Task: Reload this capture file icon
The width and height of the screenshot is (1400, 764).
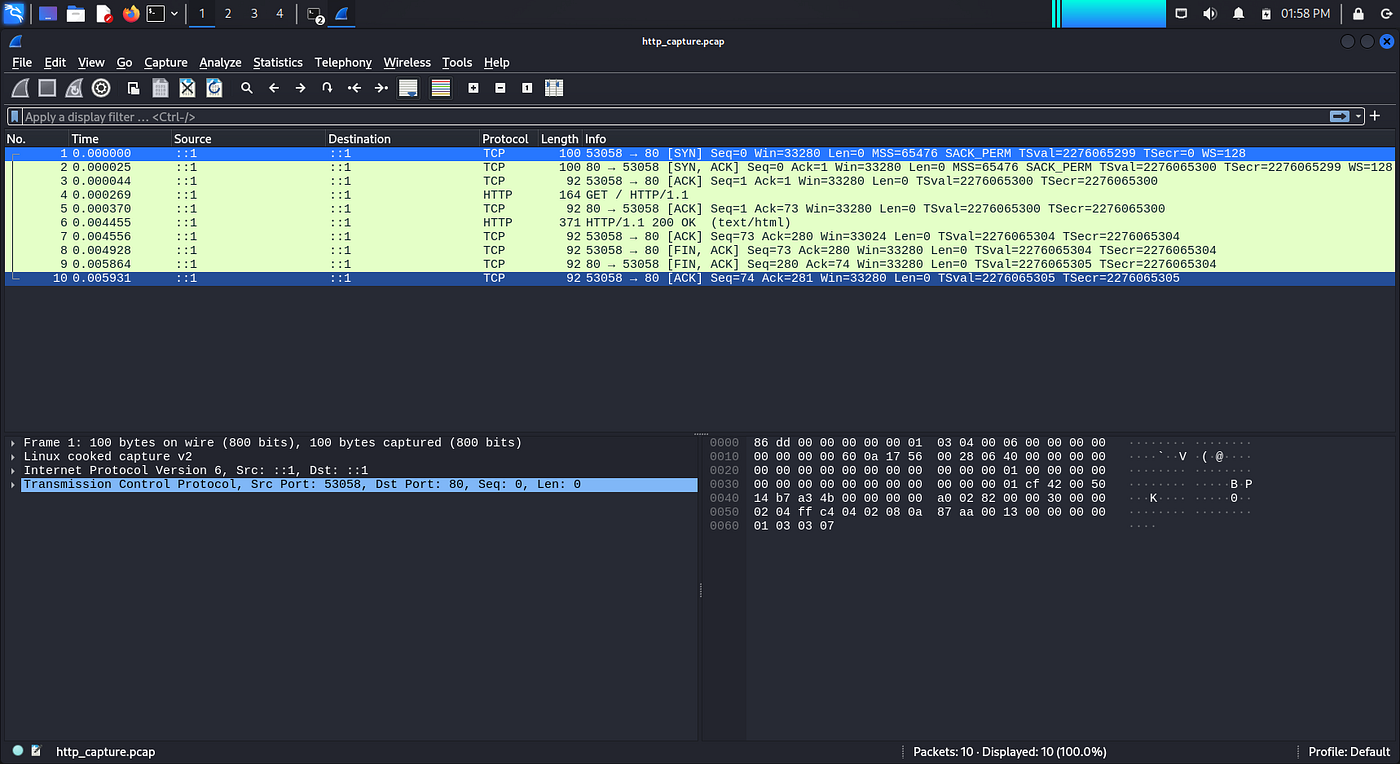Action: click(x=214, y=88)
